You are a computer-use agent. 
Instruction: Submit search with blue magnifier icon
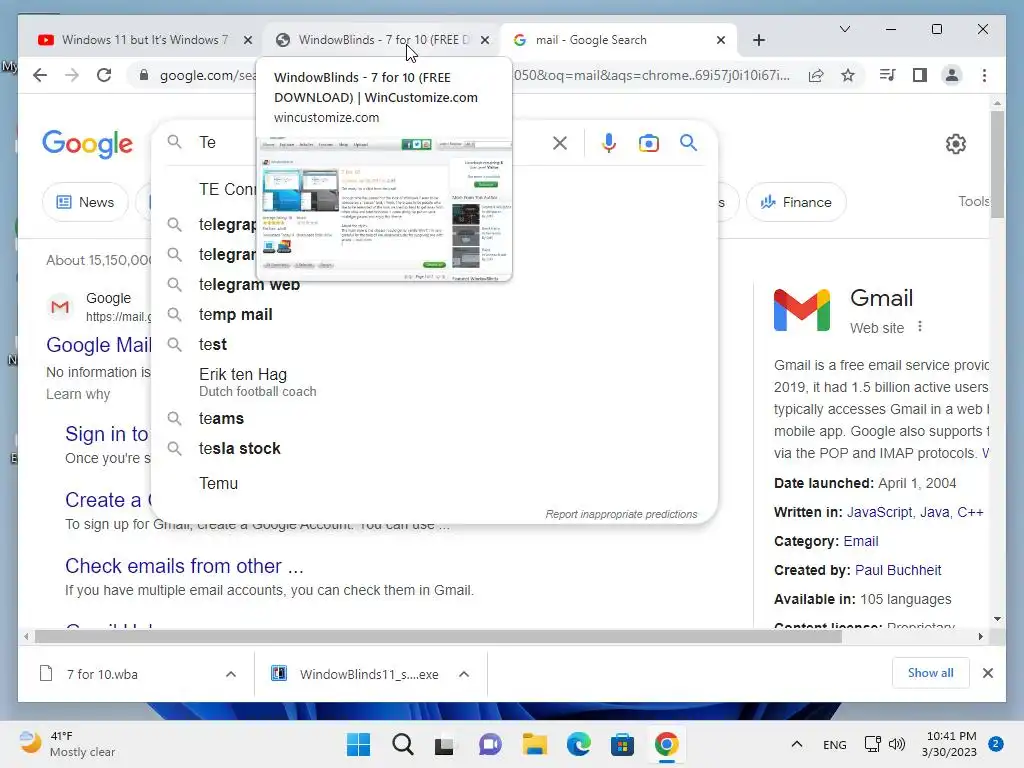coord(688,142)
